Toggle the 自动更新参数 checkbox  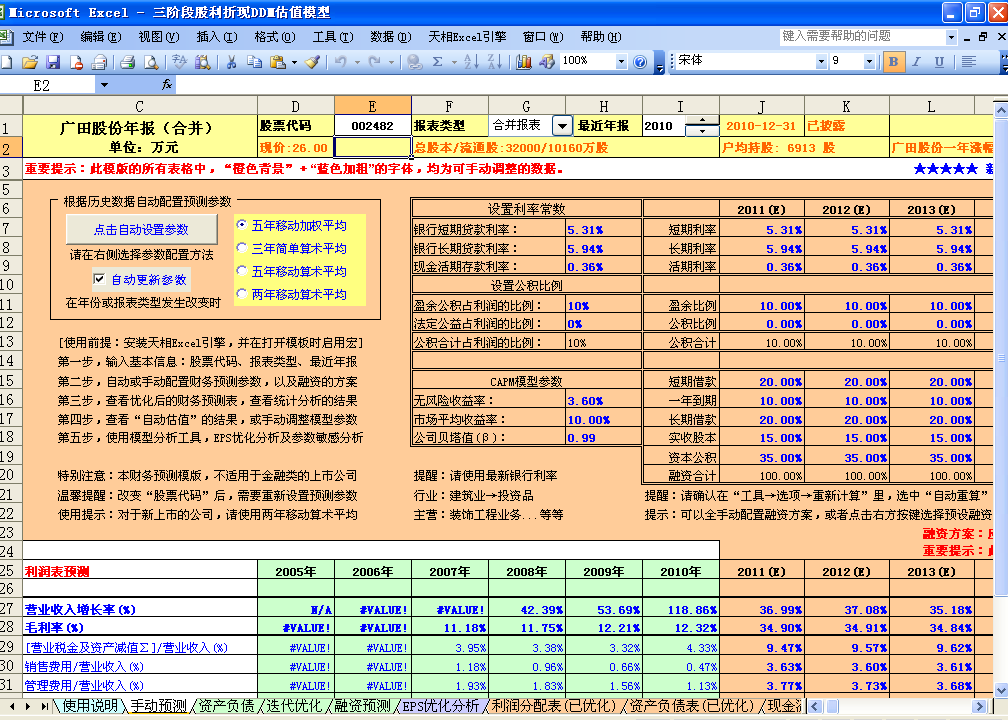(x=99, y=278)
